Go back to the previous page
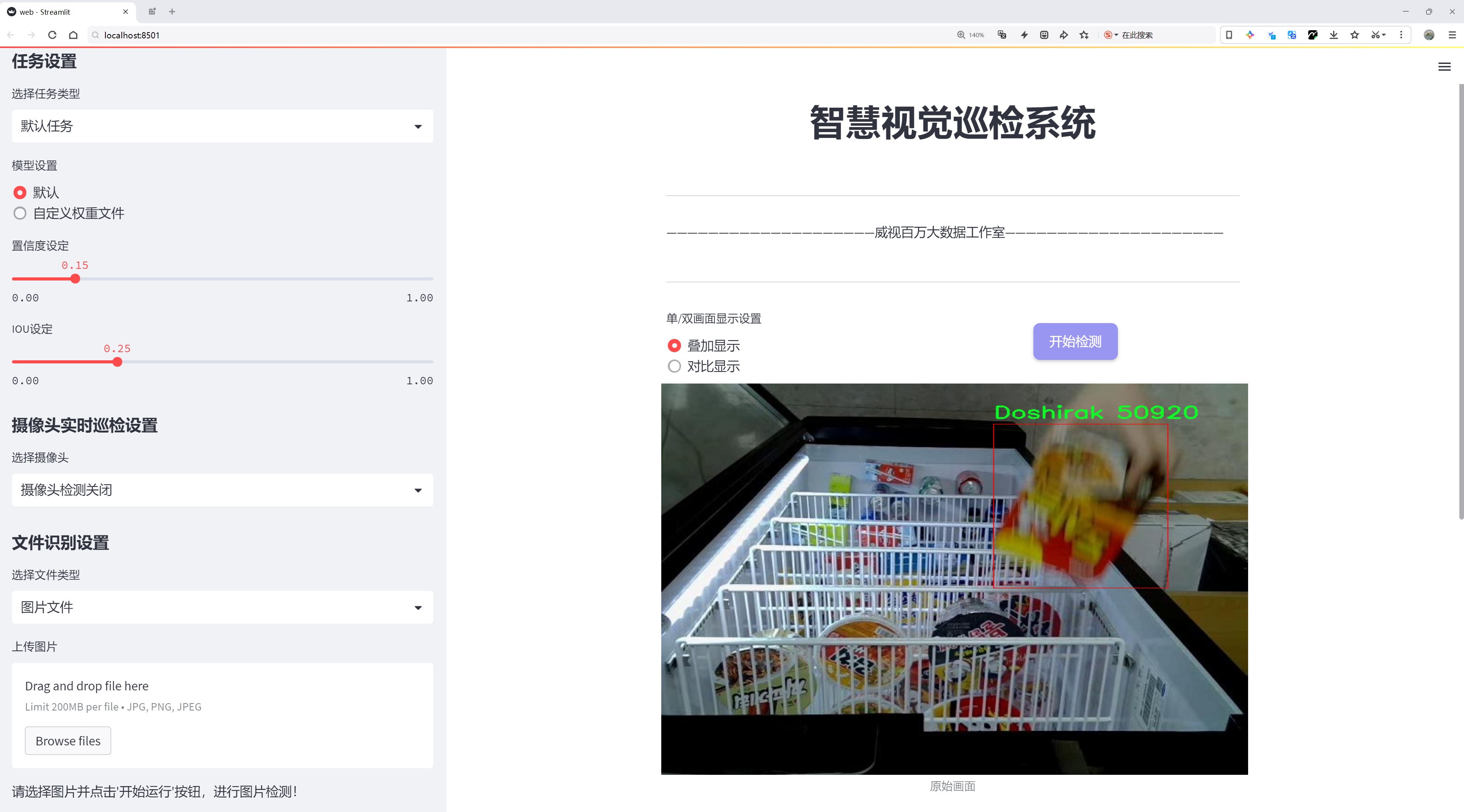Viewport: 1464px width, 812px height. pos(11,34)
